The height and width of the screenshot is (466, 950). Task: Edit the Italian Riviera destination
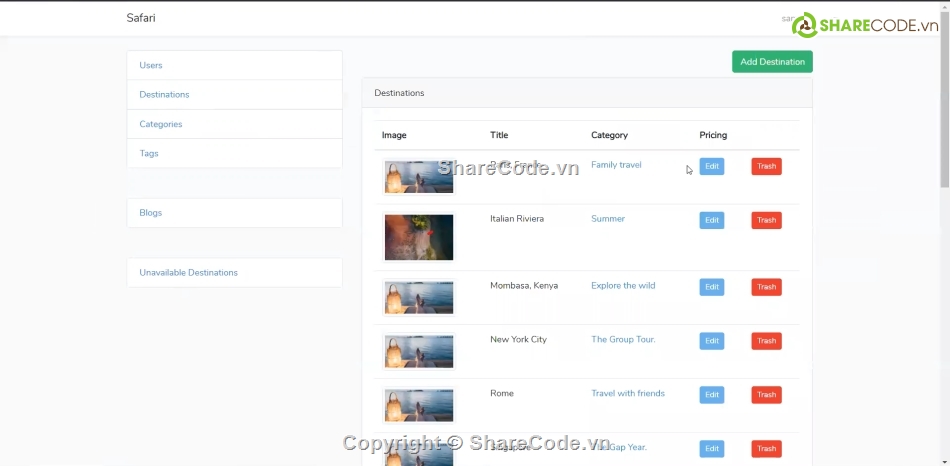click(711, 220)
